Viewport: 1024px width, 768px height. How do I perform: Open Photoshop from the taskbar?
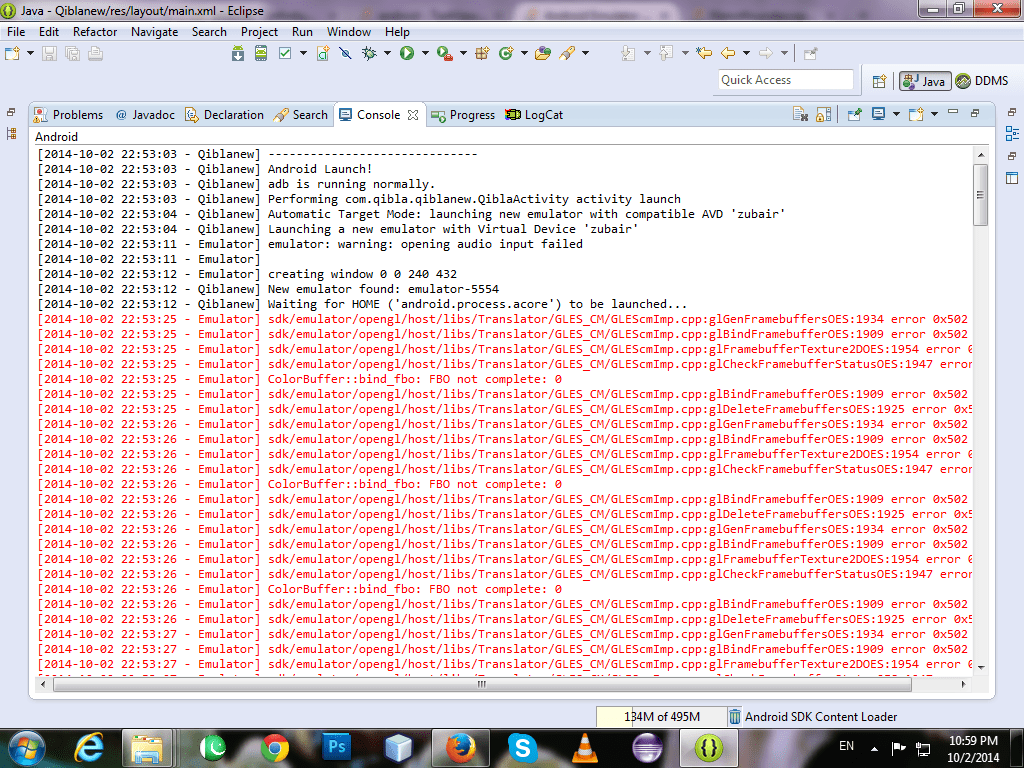pyautogui.click(x=337, y=748)
